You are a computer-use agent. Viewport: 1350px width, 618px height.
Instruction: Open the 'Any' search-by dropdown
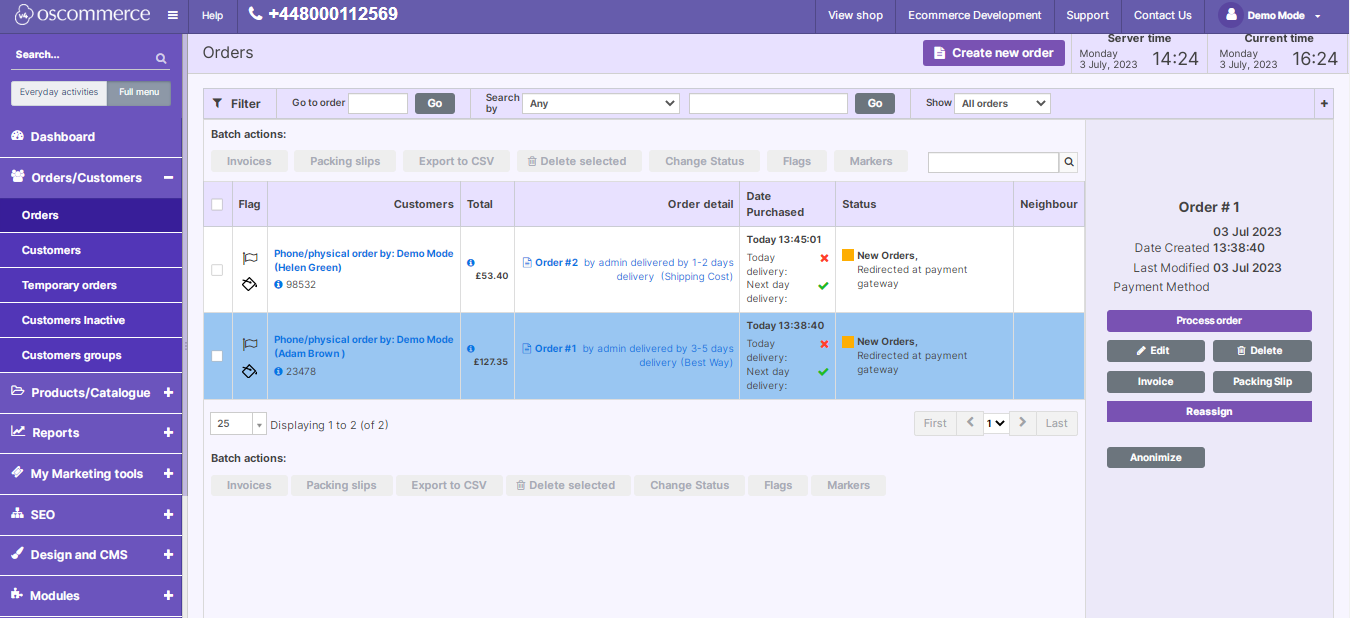pos(600,103)
